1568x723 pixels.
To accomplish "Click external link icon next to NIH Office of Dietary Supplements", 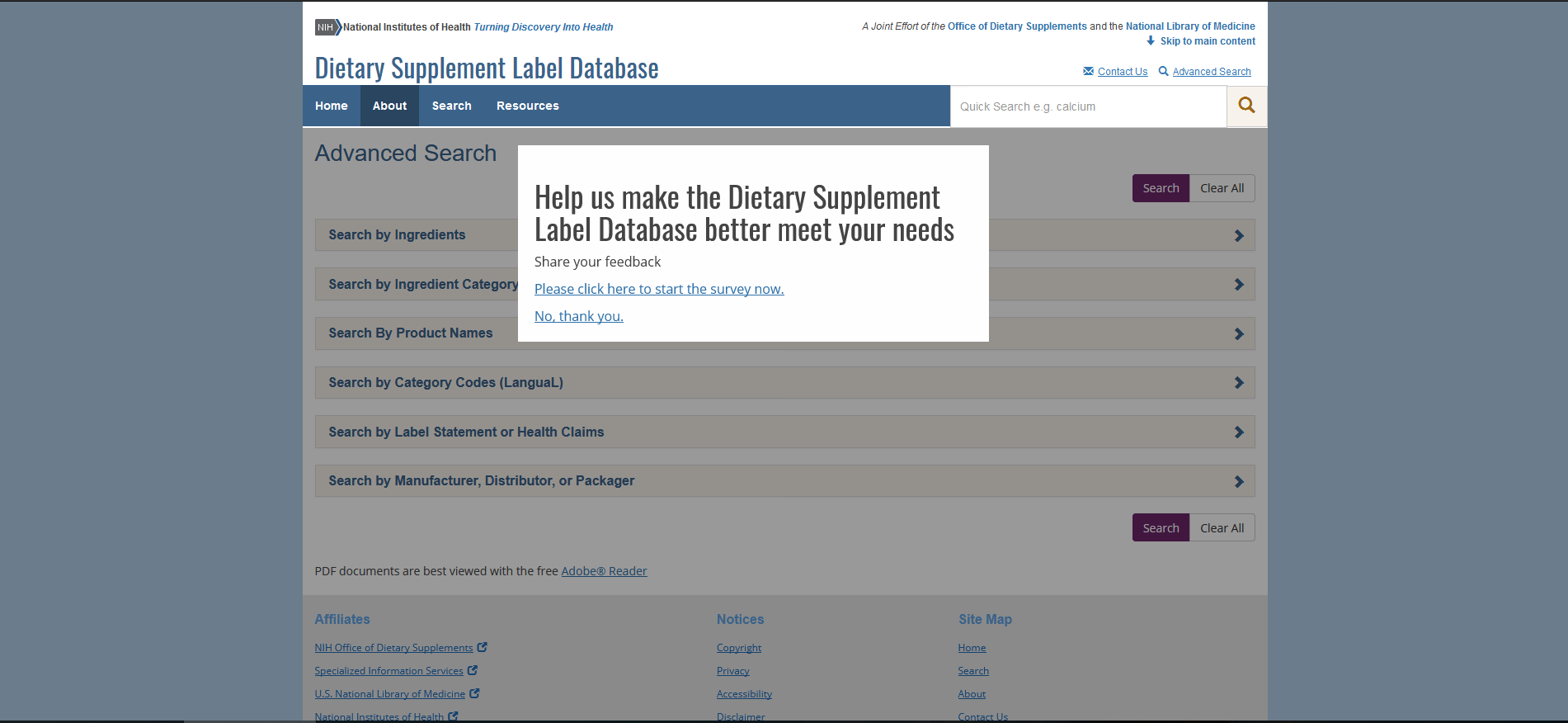I will point(483,647).
